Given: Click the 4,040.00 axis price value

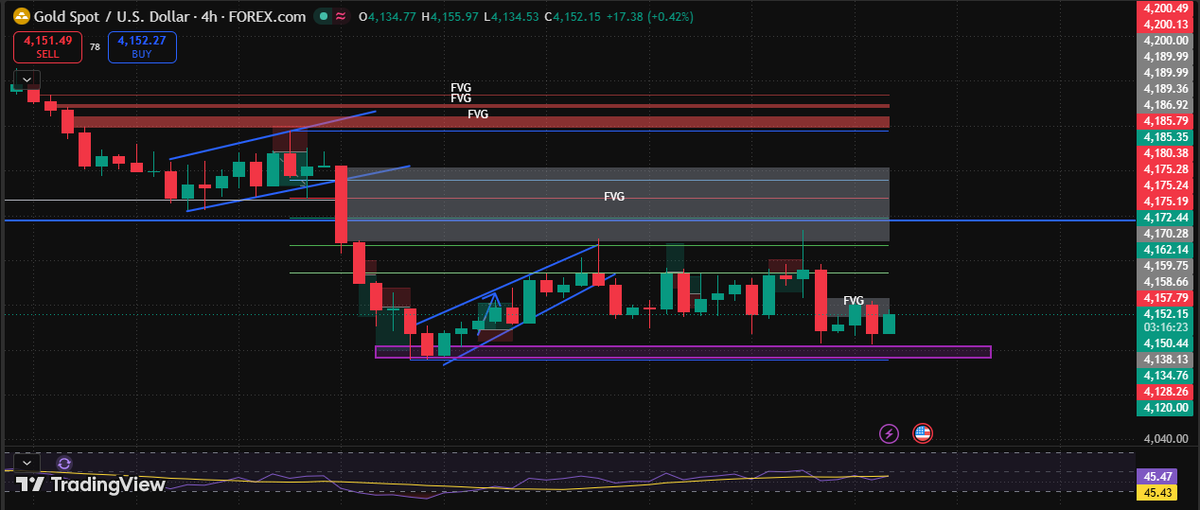Looking at the screenshot, I should [x=1168, y=439].
